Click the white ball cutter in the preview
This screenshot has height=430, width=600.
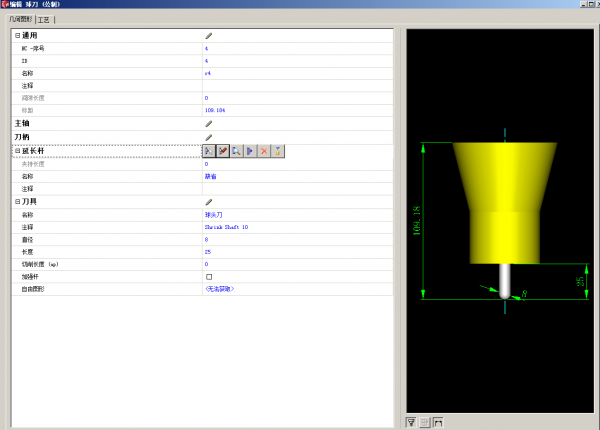click(x=505, y=281)
